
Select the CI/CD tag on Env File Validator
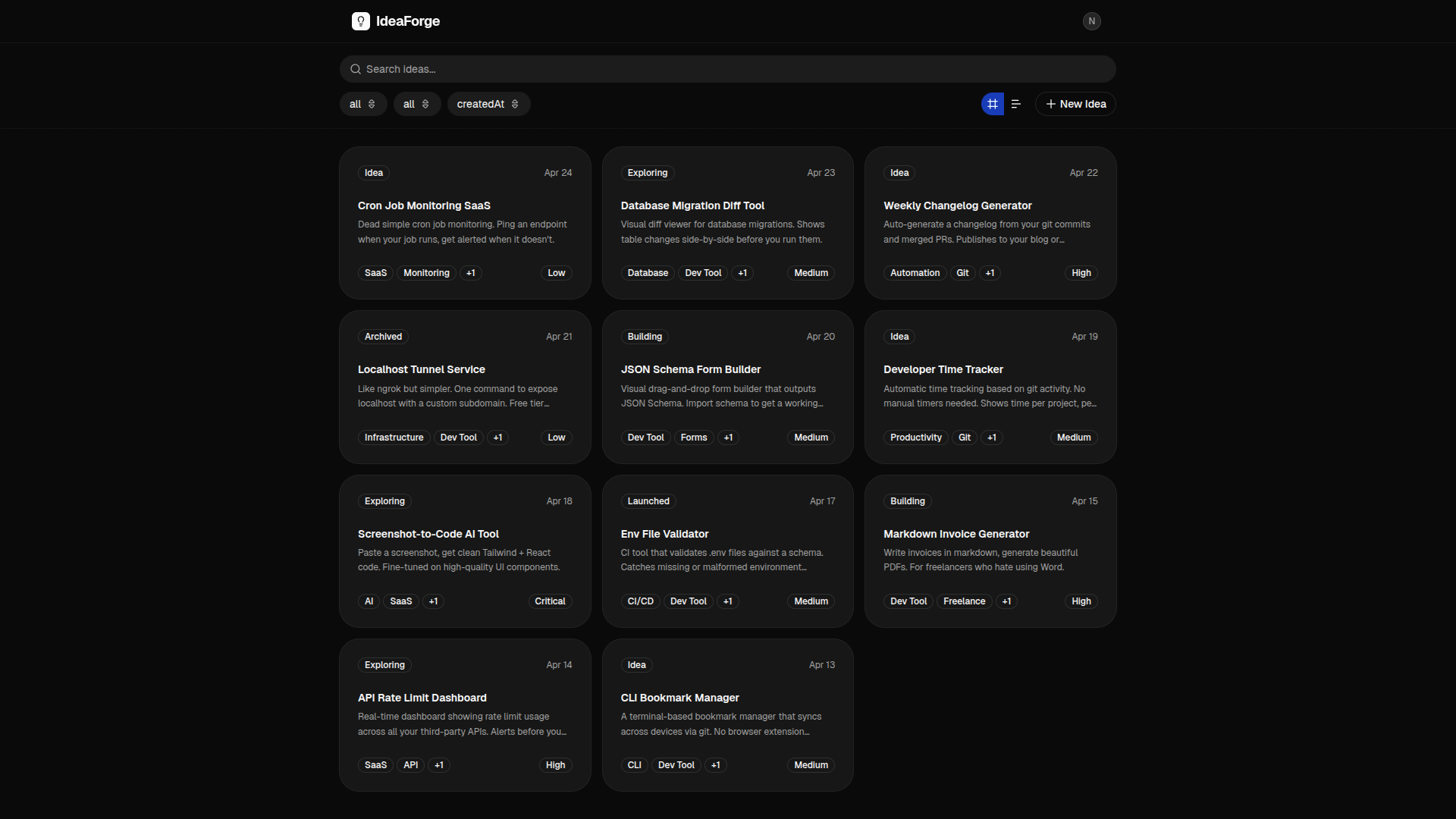coord(640,601)
